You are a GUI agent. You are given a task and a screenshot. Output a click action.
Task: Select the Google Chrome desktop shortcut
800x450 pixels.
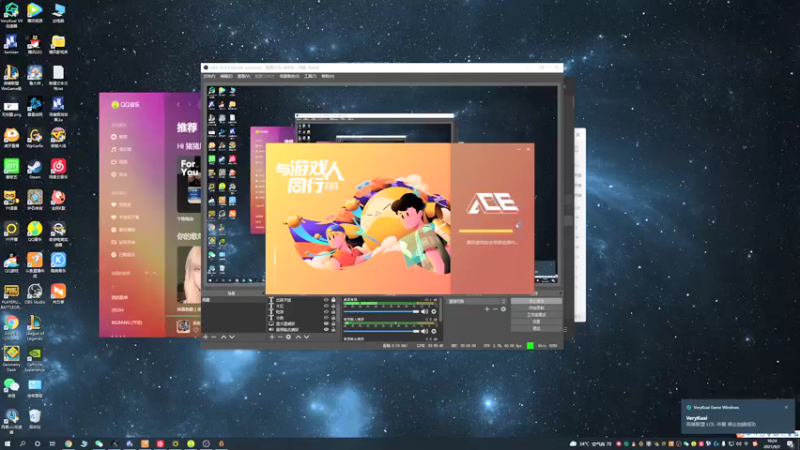pos(11,327)
